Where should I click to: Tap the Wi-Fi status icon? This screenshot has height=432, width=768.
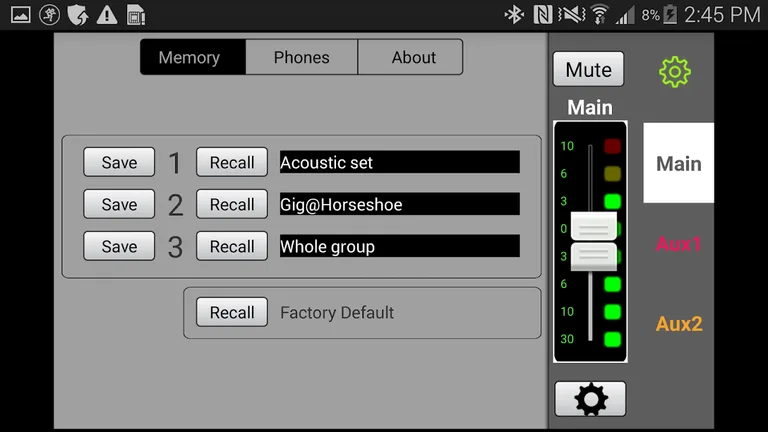599,15
